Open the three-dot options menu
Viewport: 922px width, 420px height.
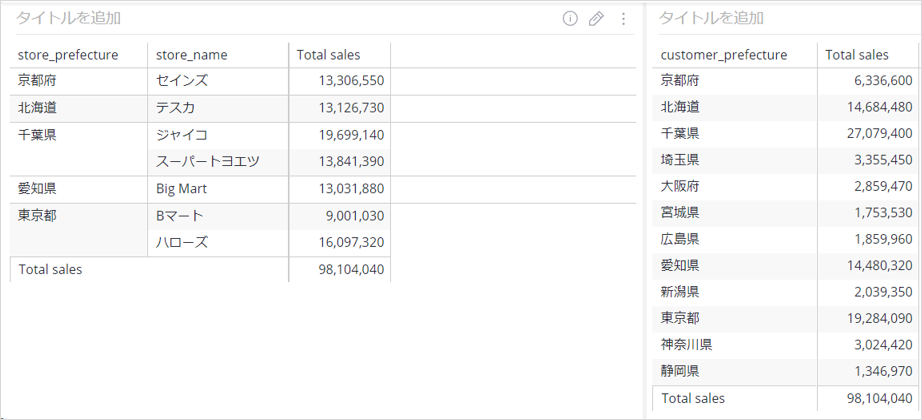point(623,19)
